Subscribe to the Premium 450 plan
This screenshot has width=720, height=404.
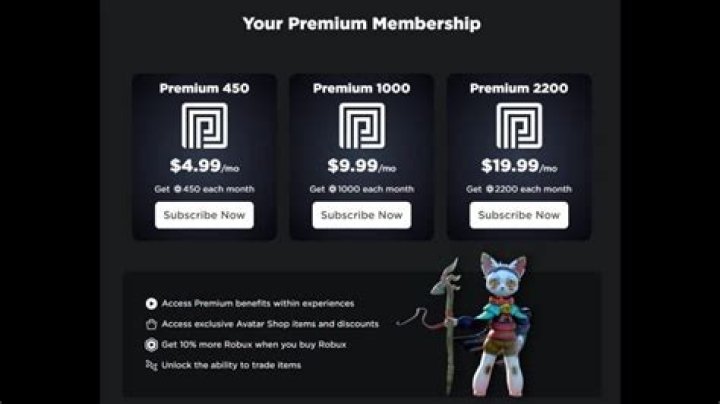click(x=204, y=215)
